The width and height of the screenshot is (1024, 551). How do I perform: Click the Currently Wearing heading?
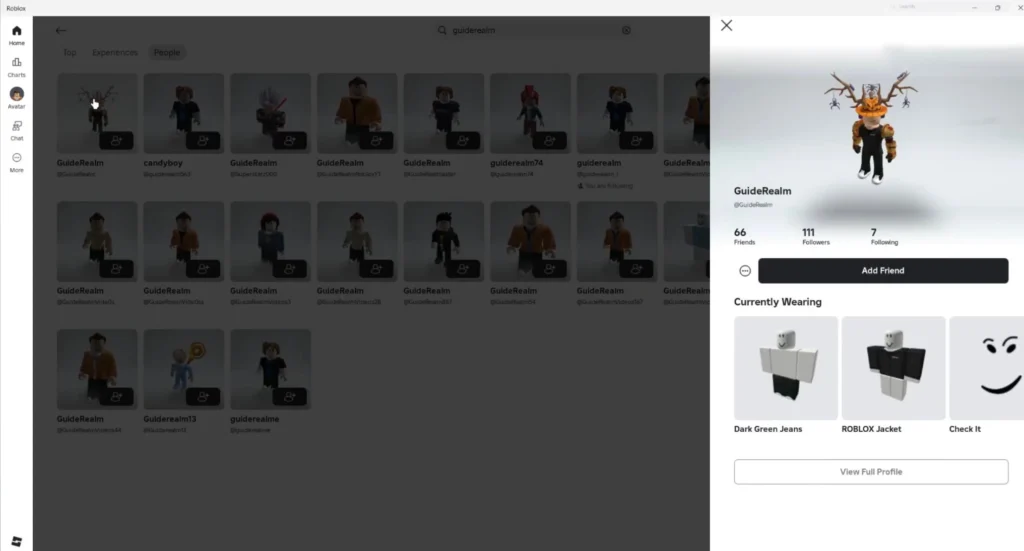(777, 302)
